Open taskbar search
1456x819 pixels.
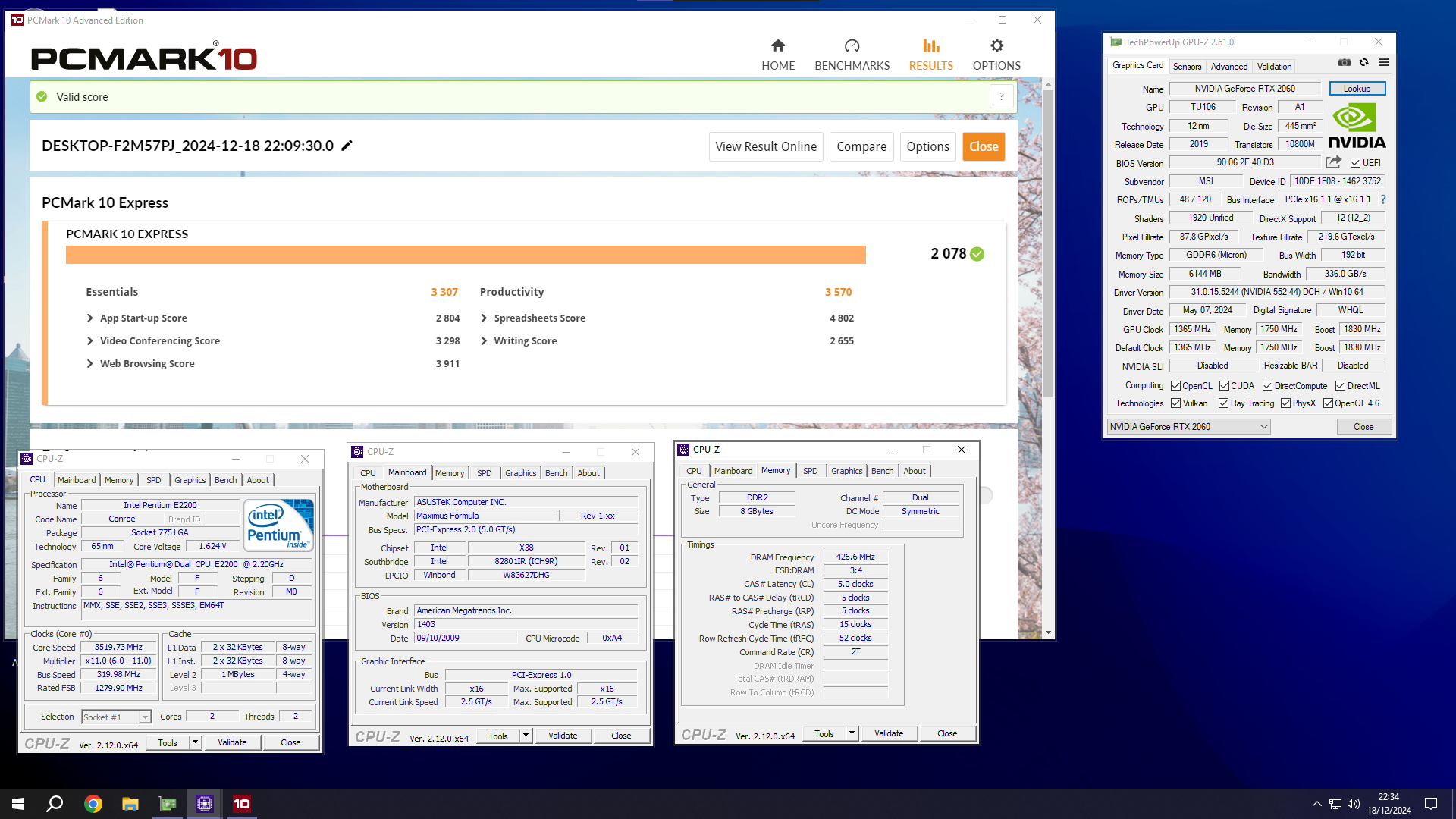pos(55,804)
